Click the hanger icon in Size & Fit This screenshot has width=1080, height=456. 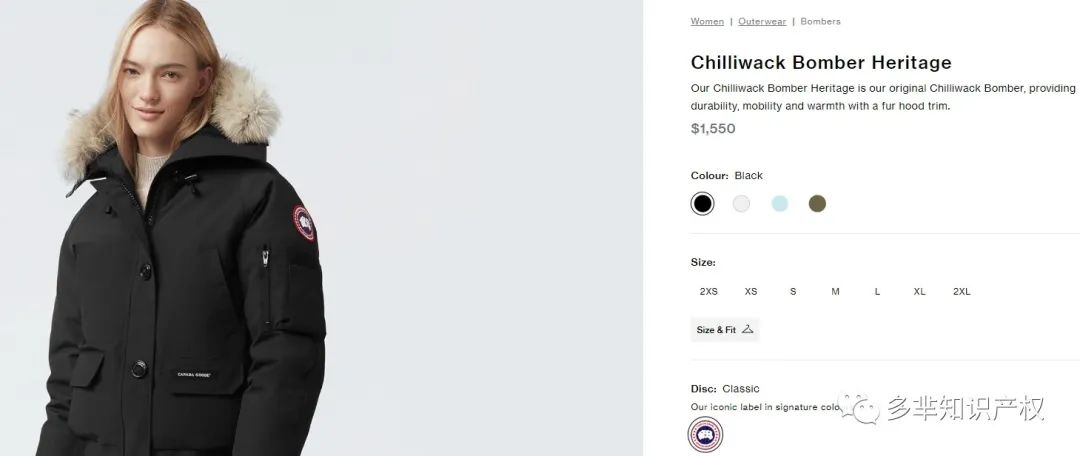coord(747,329)
